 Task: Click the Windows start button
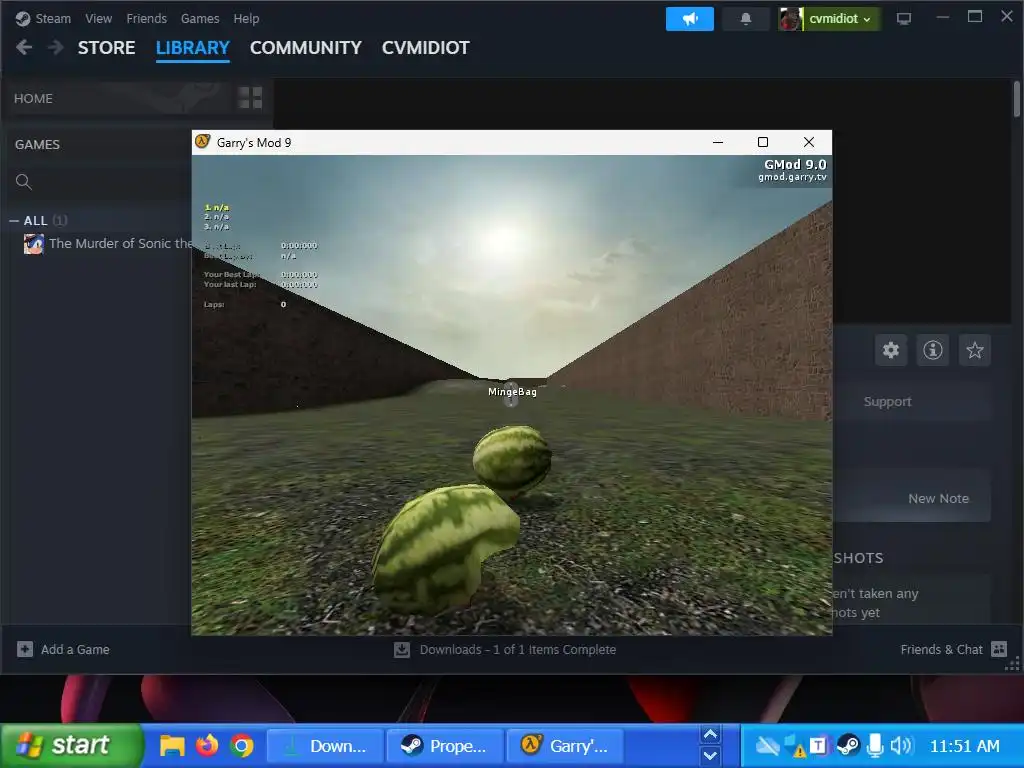pyautogui.click(x=71, y=745)
